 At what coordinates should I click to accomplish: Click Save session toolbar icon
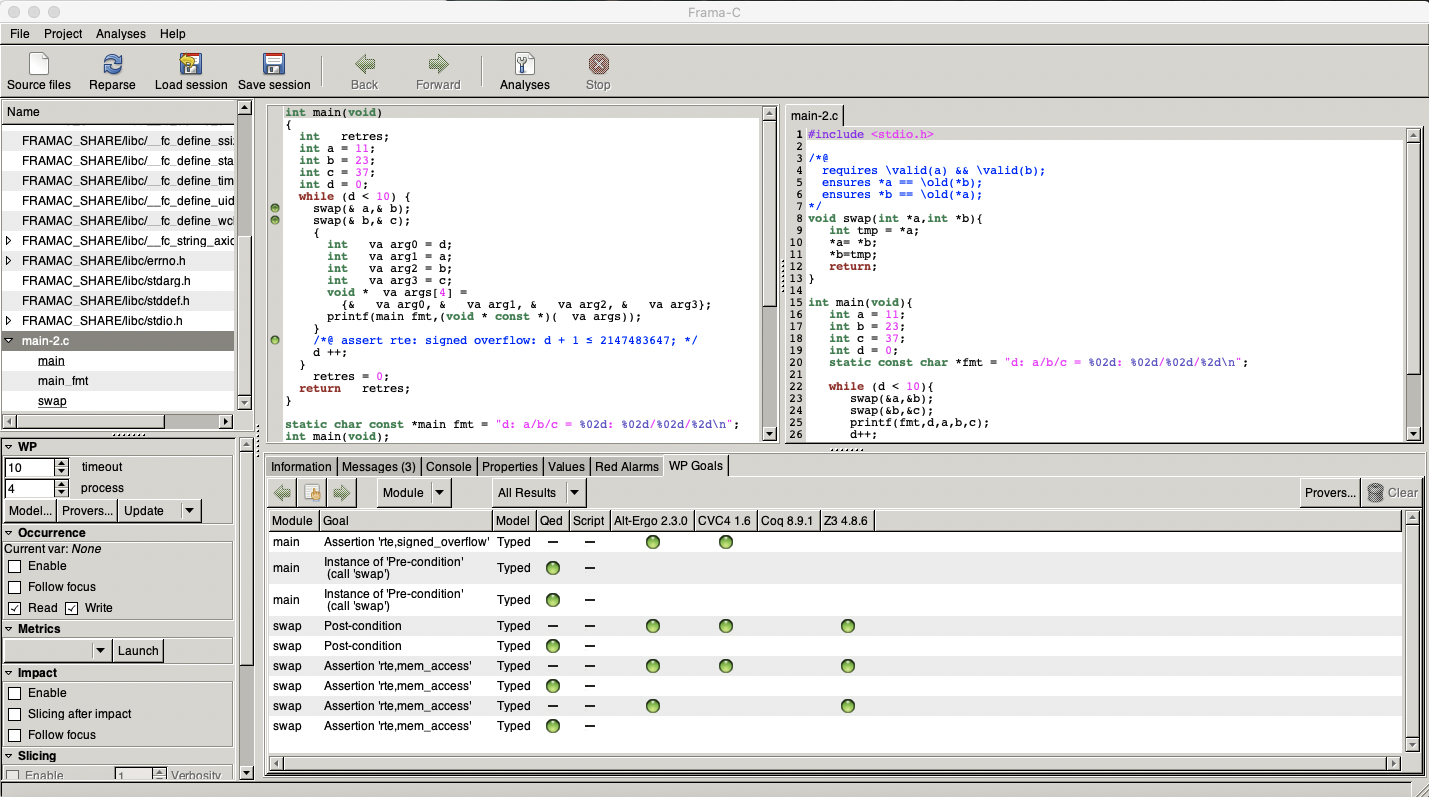pos(274,72)
